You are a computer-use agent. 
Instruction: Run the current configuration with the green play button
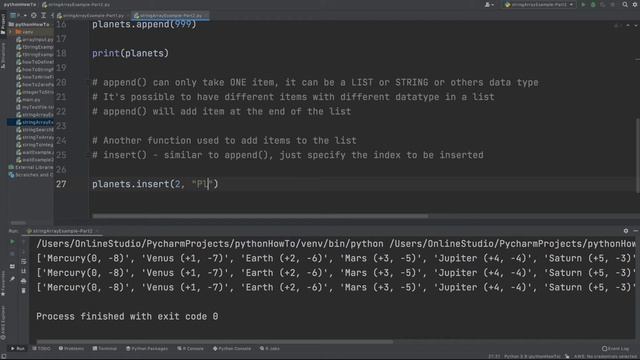pos(583,4)
